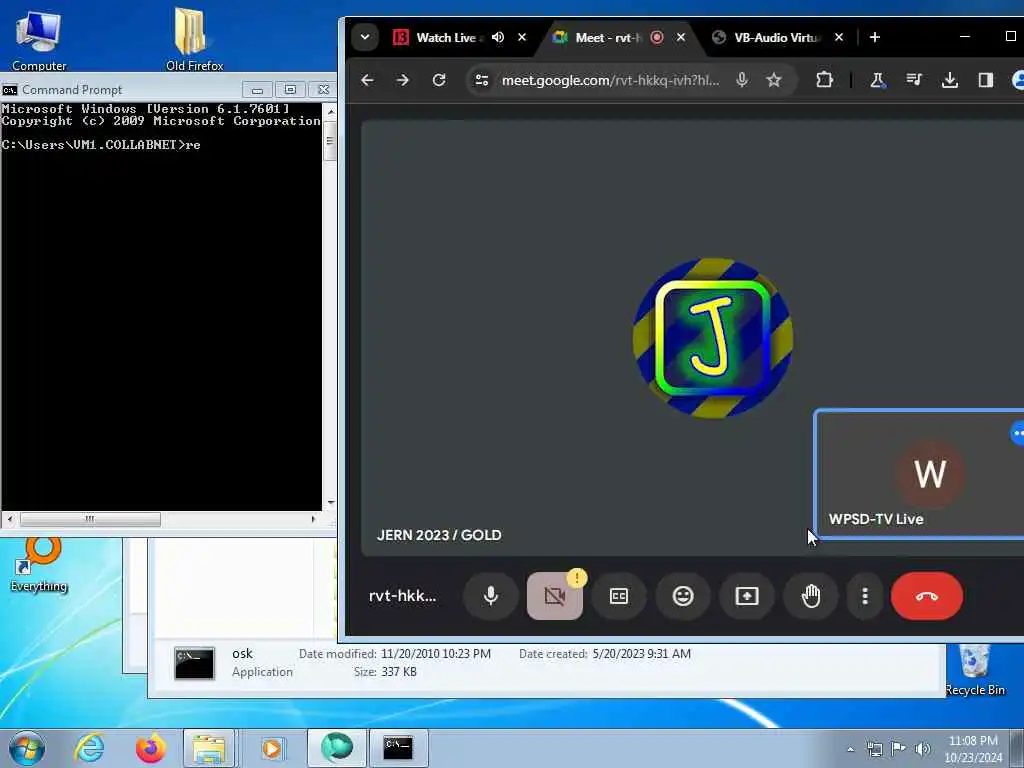This screenshot has height=768, width=1024.
Task: Go forward in the browser
Action: (403, 80)
